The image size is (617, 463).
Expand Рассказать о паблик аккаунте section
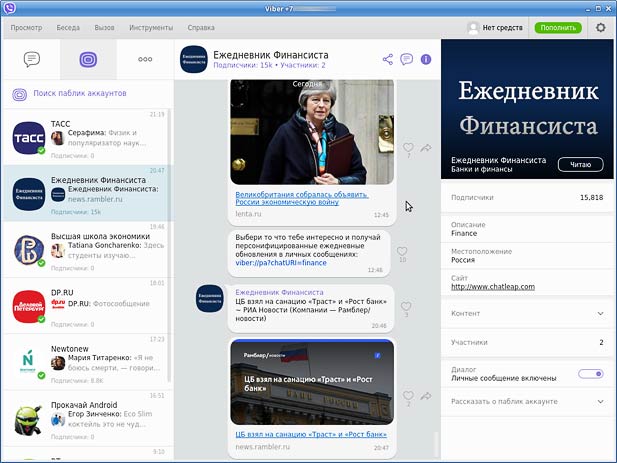point(527,402)
